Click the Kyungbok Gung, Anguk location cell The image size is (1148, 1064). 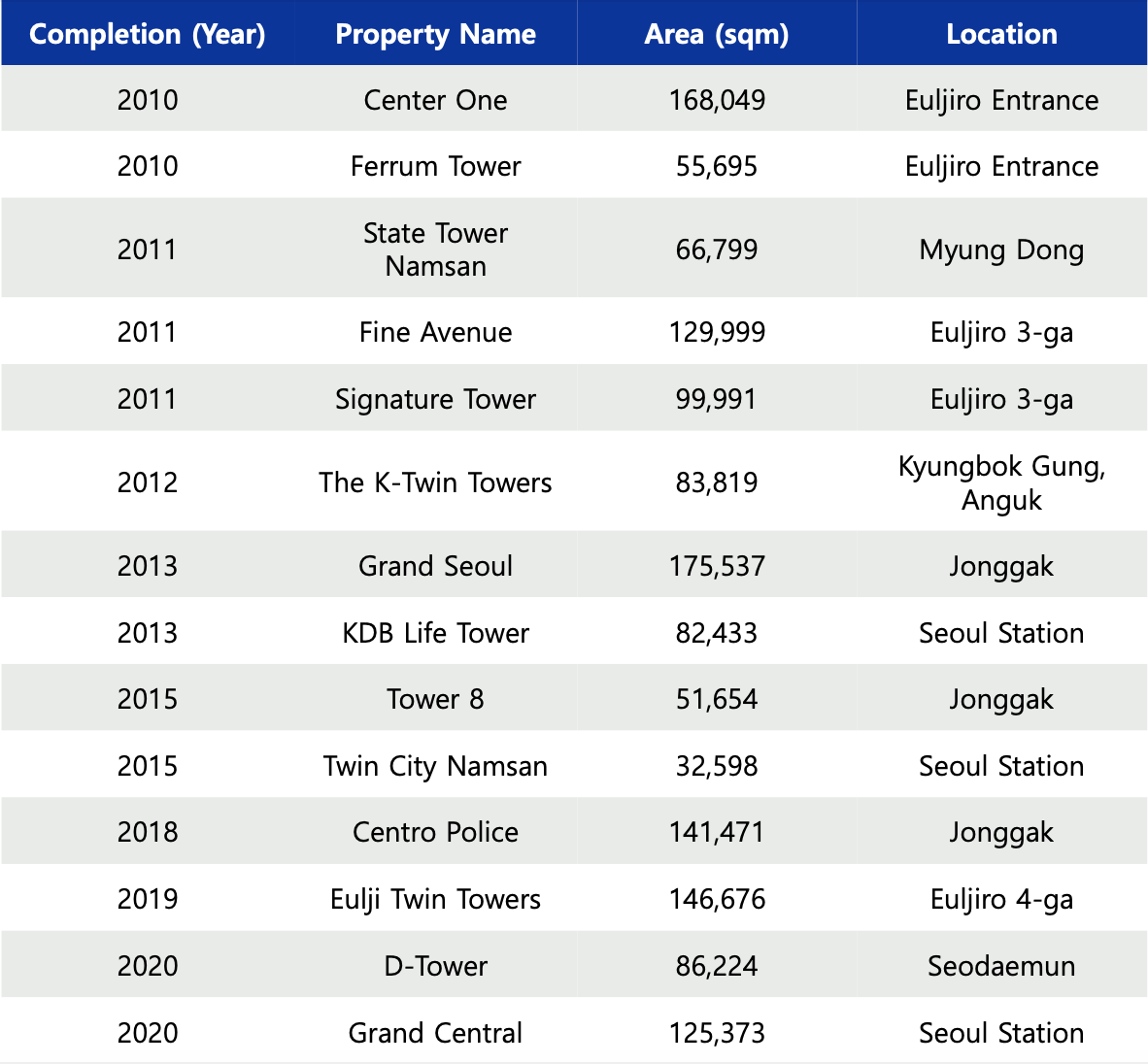[x=1001, y=482]
